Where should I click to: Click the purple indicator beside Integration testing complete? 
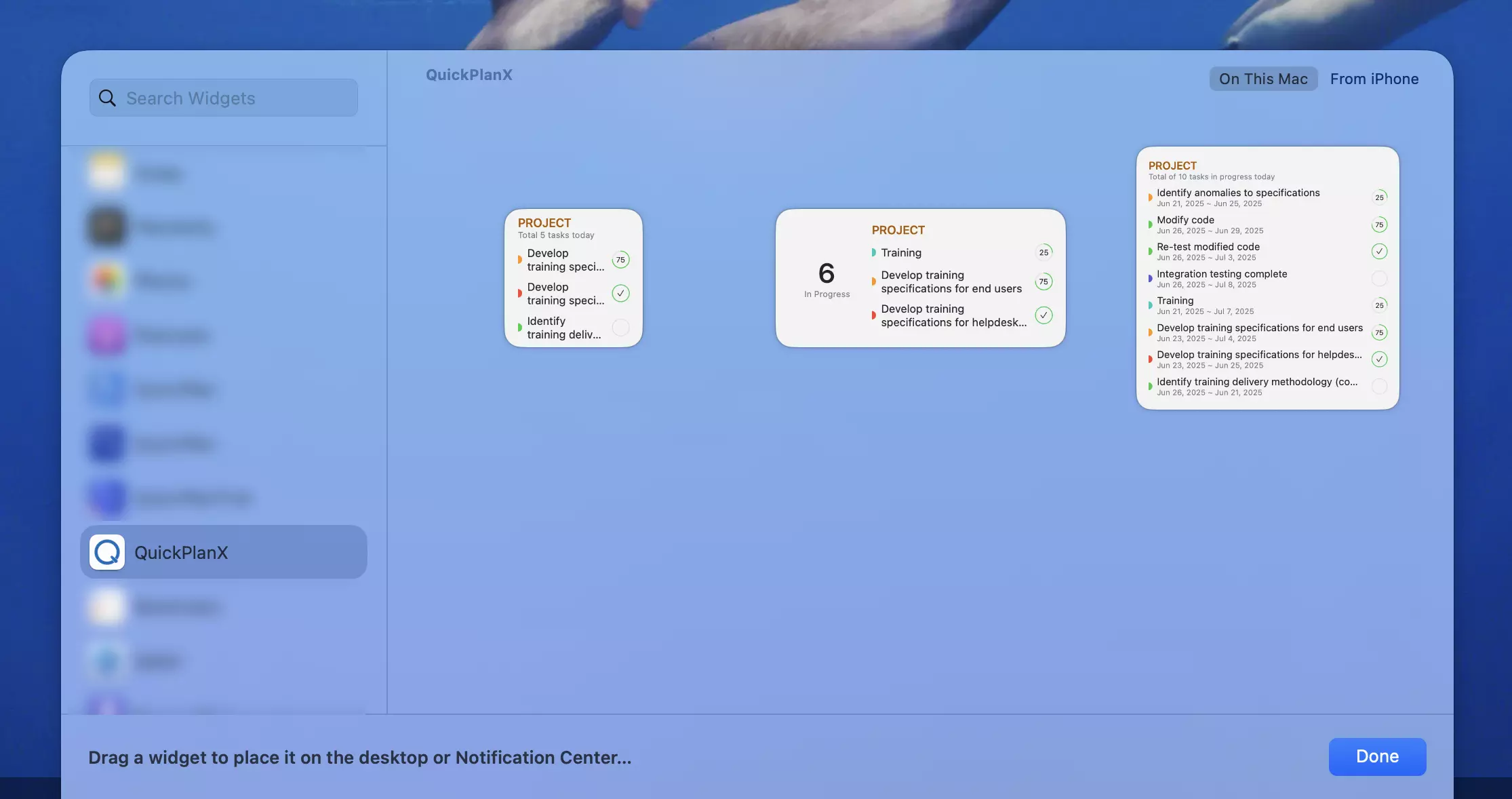tap(1149, 279)
